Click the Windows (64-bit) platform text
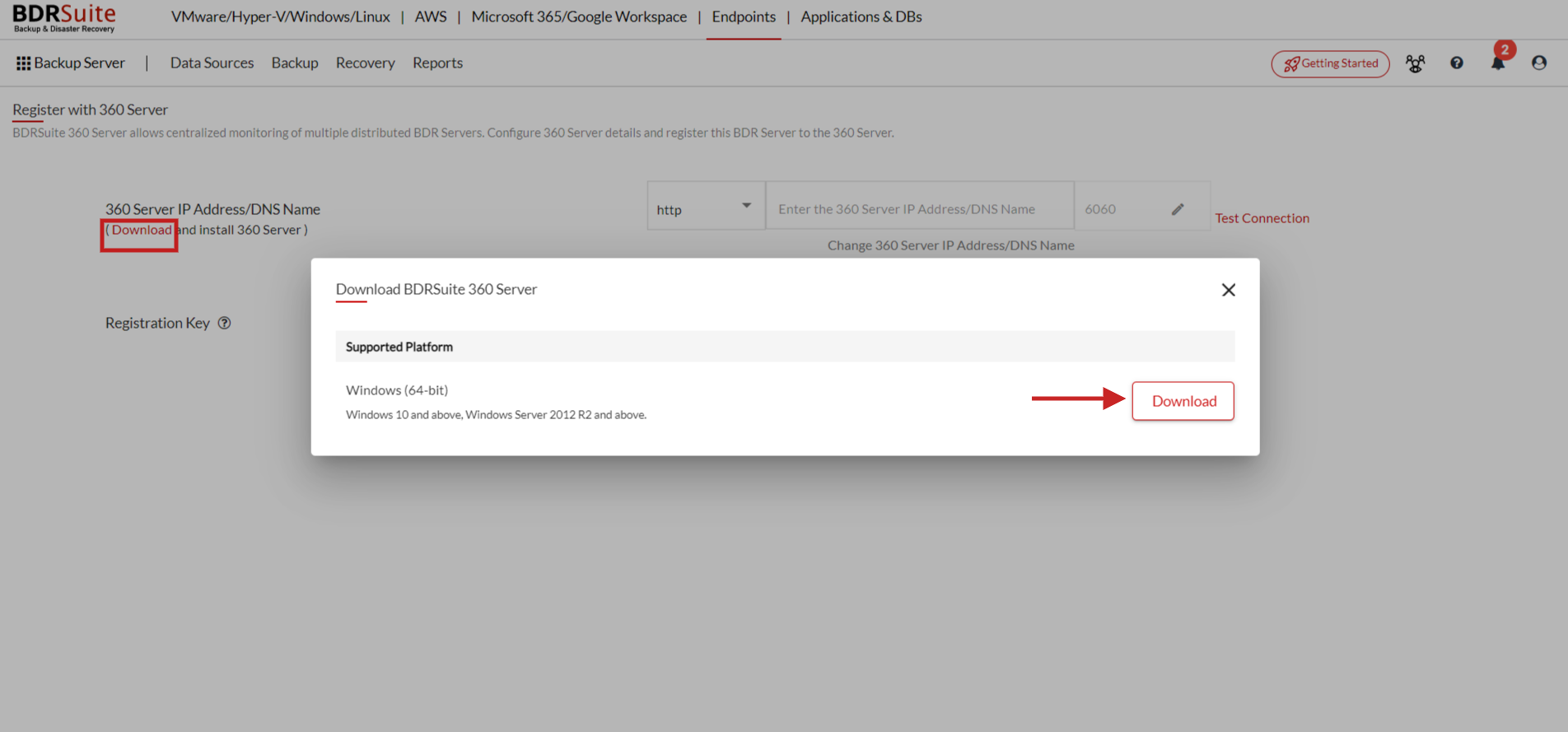1568x732 pixels. 397,390
